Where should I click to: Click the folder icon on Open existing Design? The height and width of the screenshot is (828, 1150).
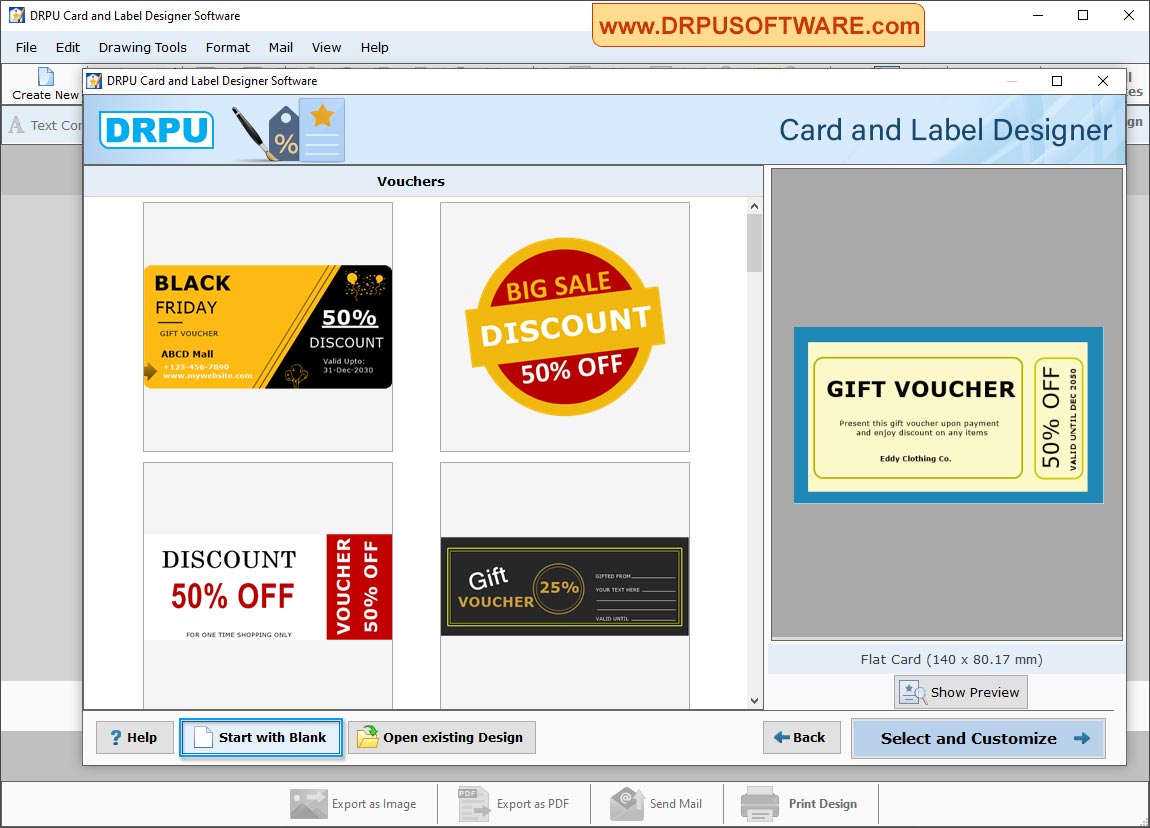pos(368,737)
